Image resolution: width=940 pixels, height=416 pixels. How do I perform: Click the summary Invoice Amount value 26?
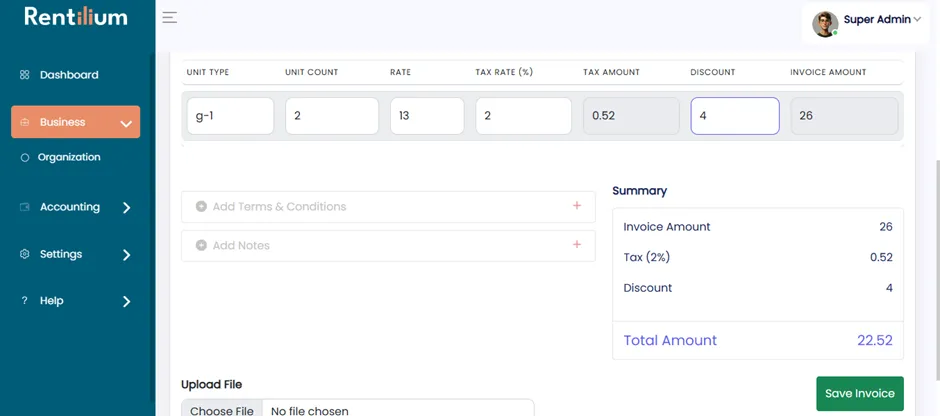point(886,227)
